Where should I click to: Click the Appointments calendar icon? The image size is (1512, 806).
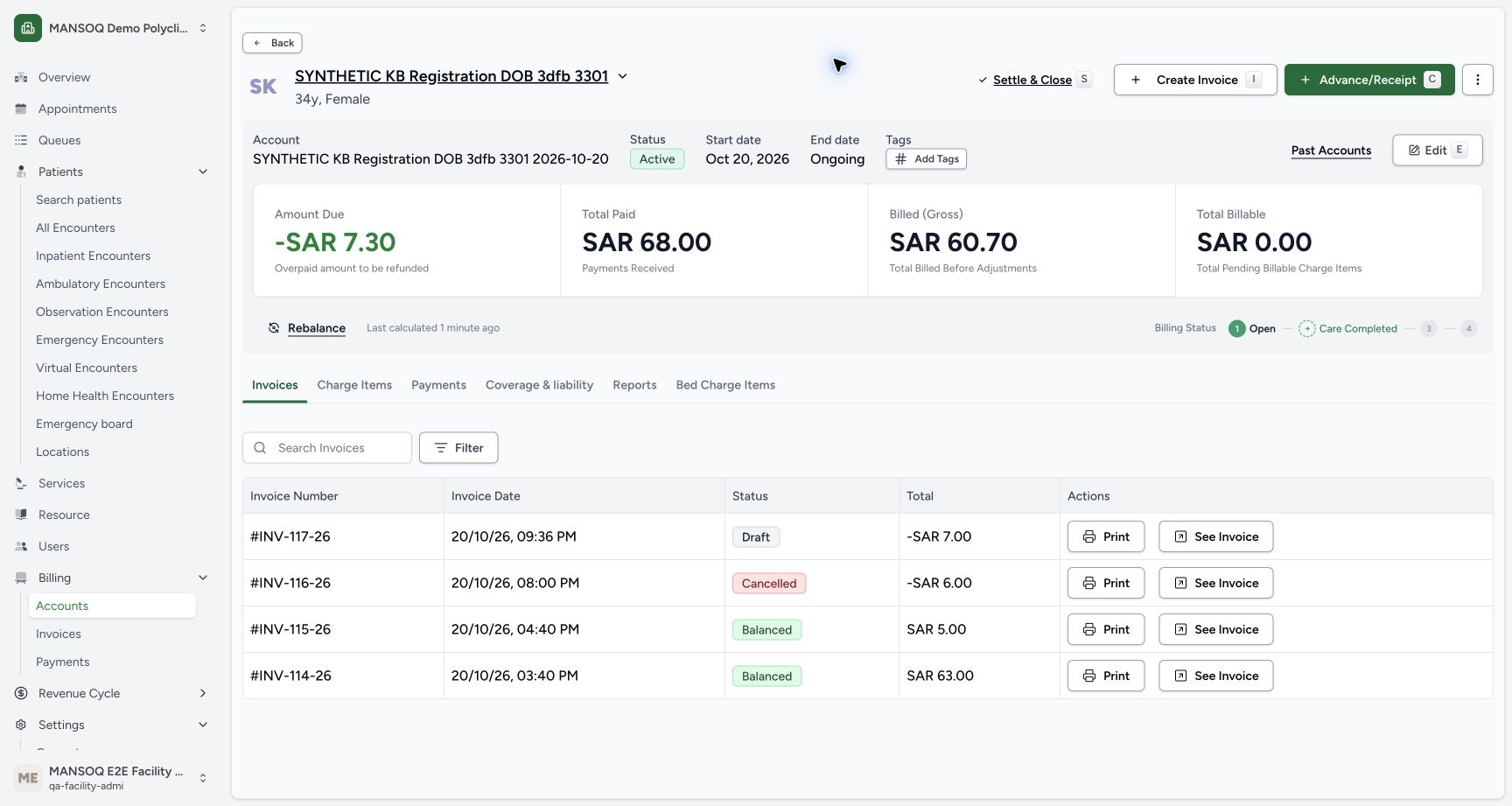click(21, 109)
